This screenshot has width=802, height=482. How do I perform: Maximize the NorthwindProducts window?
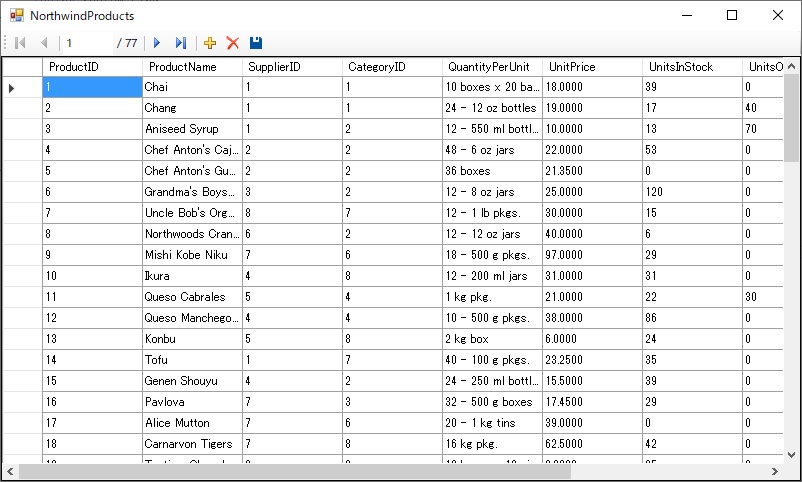pyautogui.click(x=732, y=15)
